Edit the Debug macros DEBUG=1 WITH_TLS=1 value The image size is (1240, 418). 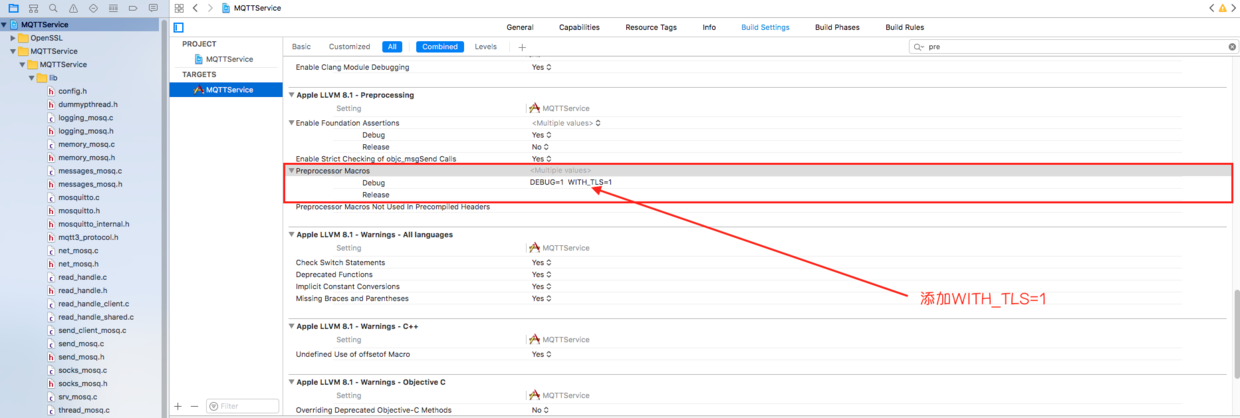(571, 183)
